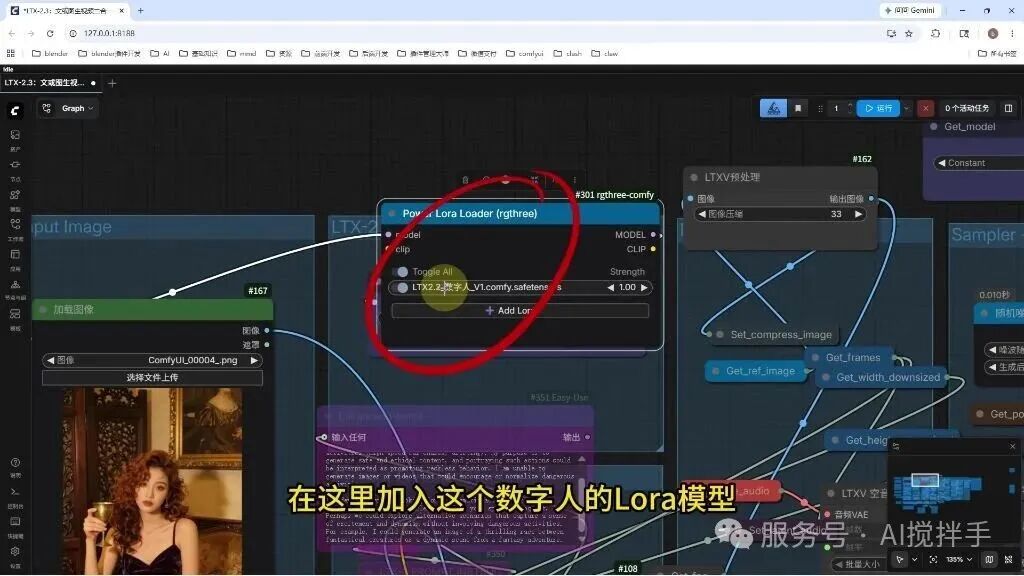Select next image in 加载图像 node
Image resolution: width=1024 pixels, height=576 pixels.
pyautogui.click(x=254, y=360)
